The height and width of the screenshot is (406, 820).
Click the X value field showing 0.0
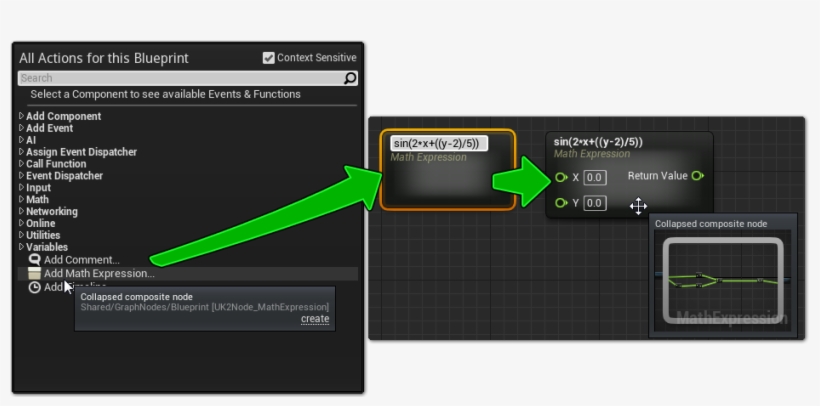[x=594, y=177]
